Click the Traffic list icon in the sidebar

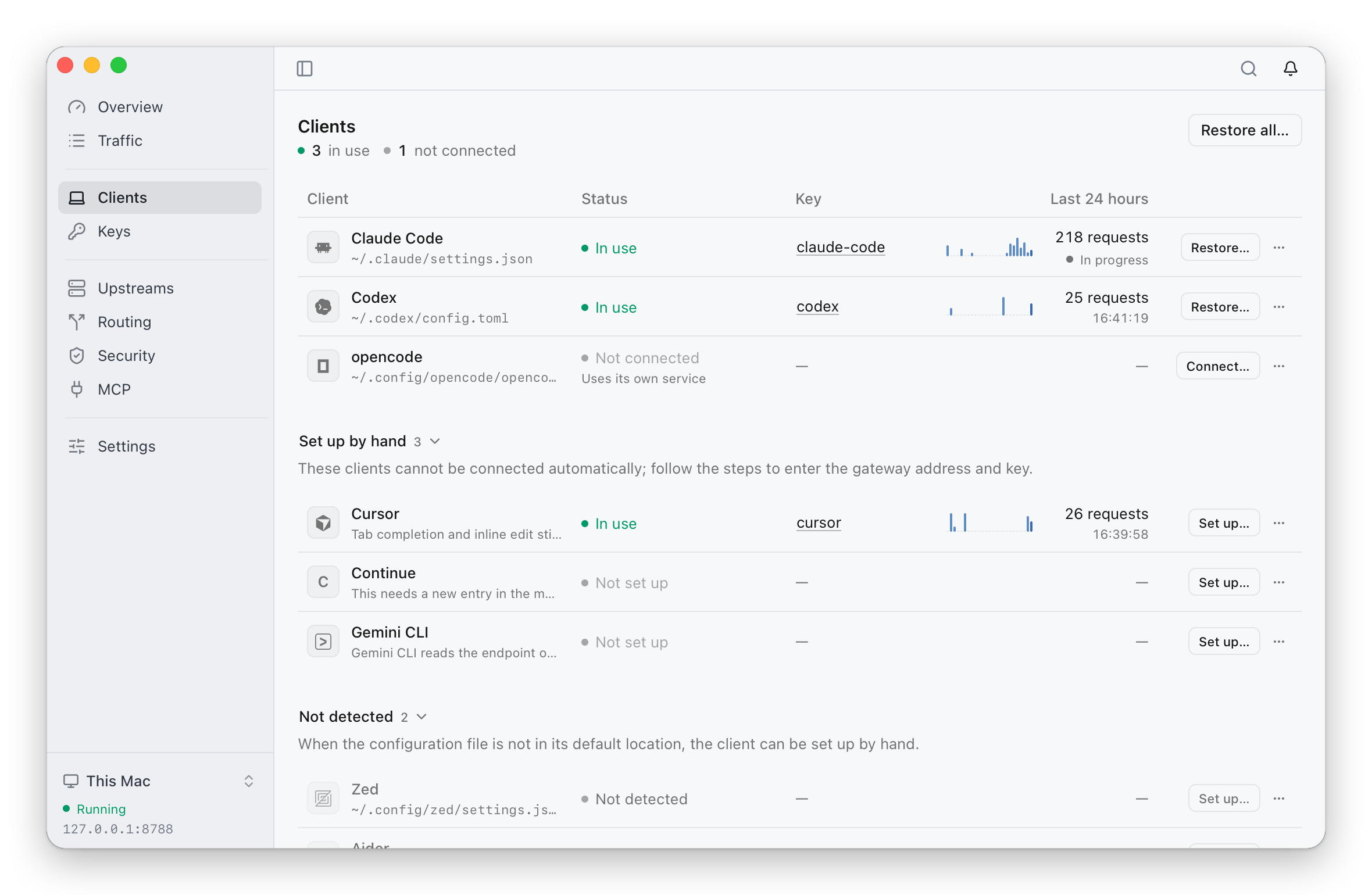click(x=77, y=141)
